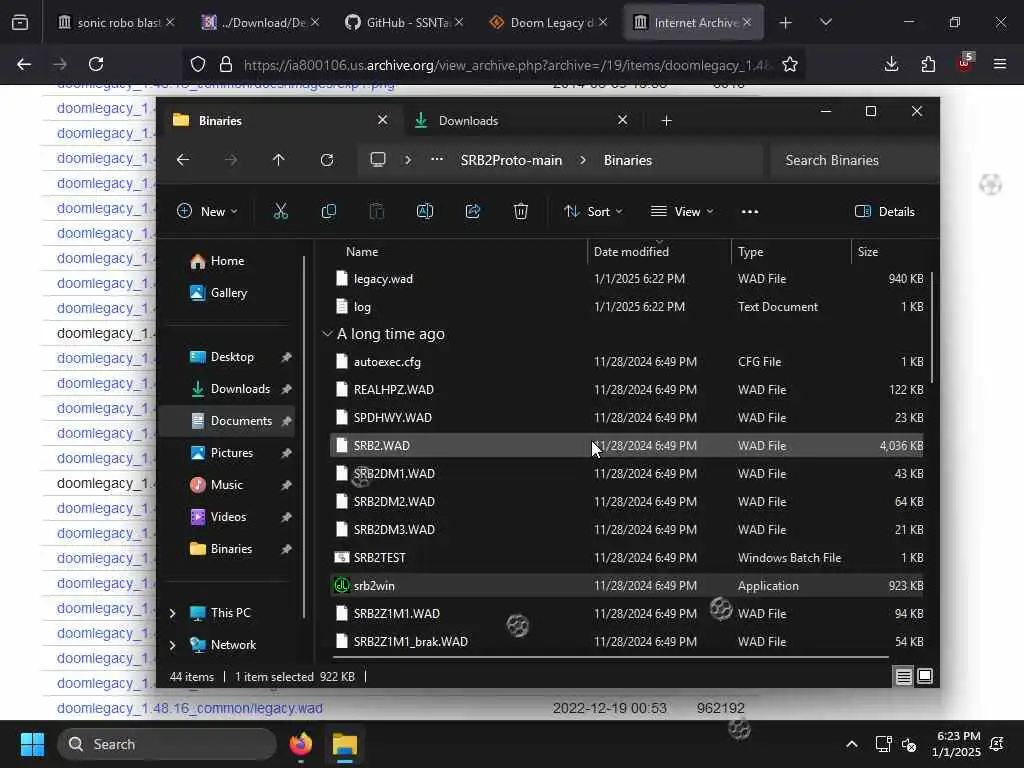
Task: Switch to the ../Download/ Firefox tab
Action: 260,23
